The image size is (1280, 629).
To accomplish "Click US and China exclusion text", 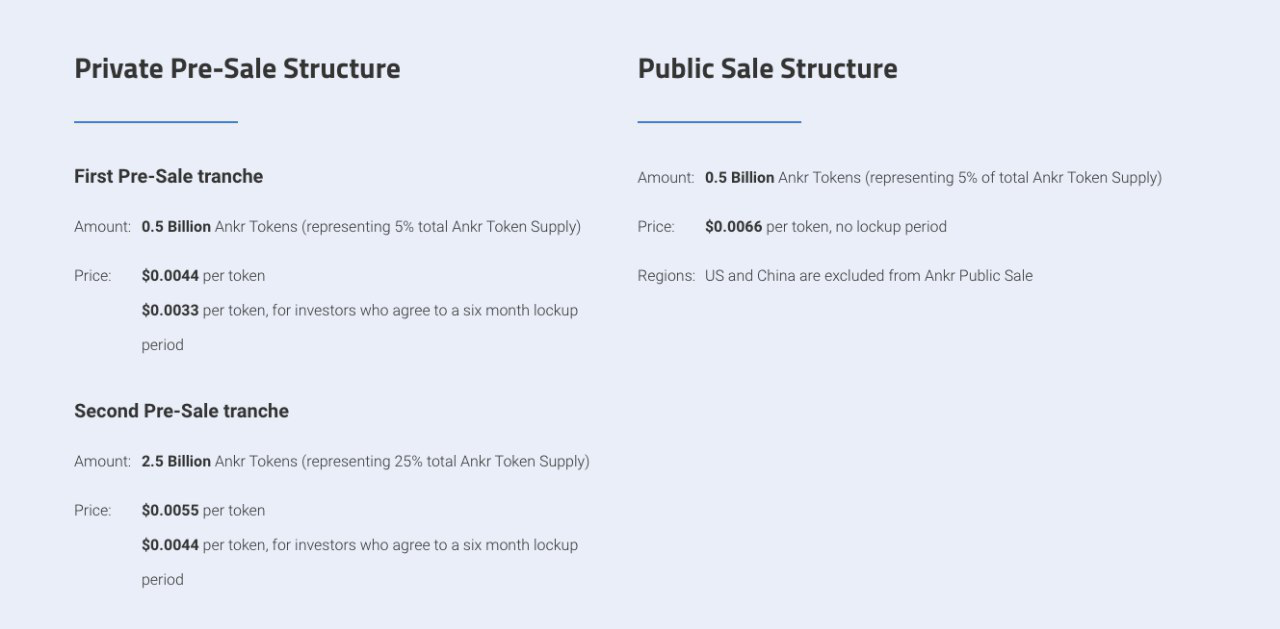I will [869, 276].
